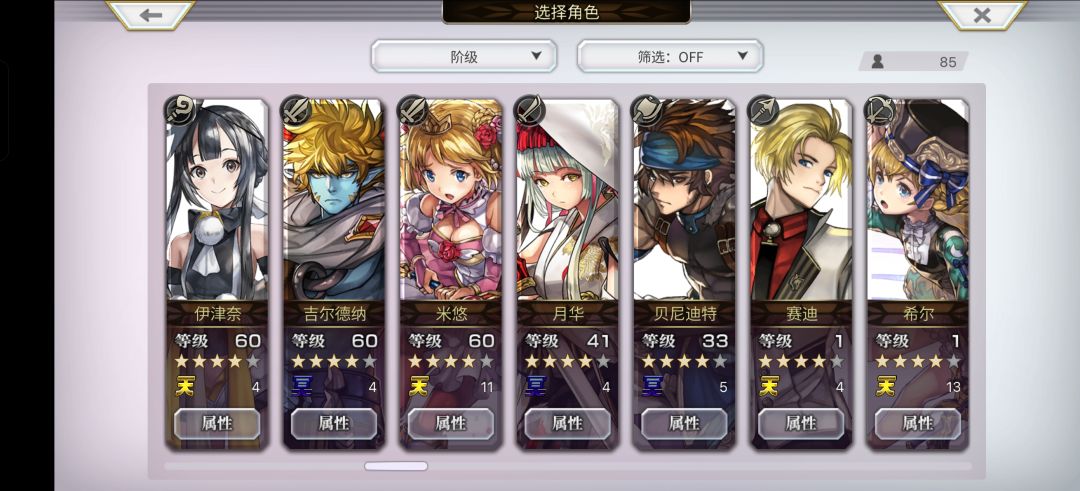1080x491 pixels.
Task: Select the 吉尔德纳 character portrait
Action: point(334,200)
